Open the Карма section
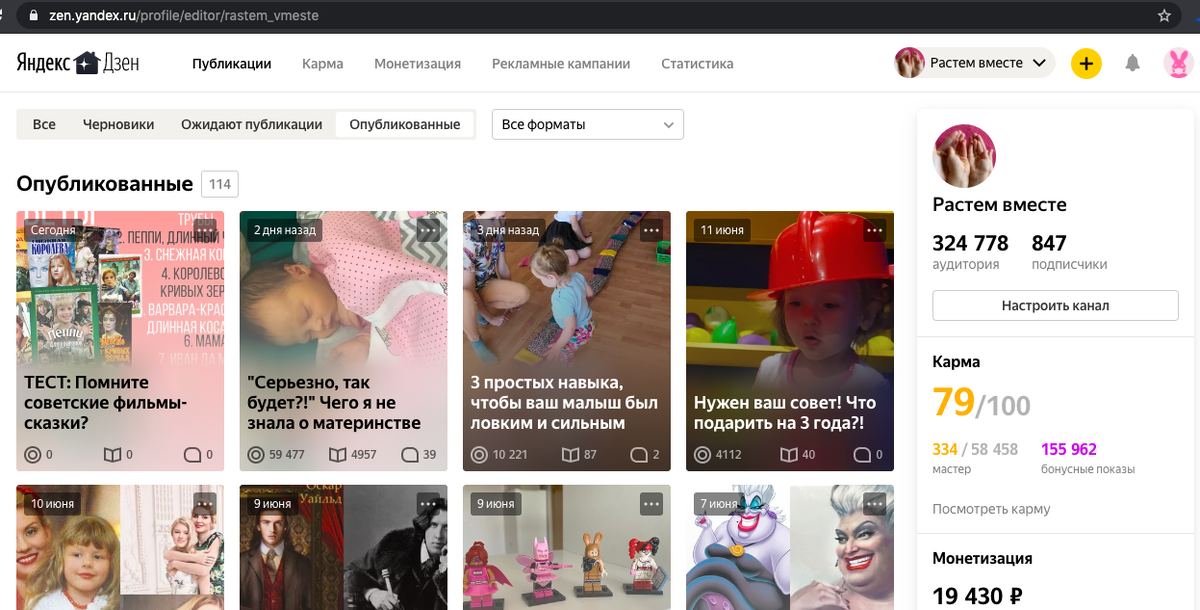Viewport: 1200px width, 610px height. 322,63
